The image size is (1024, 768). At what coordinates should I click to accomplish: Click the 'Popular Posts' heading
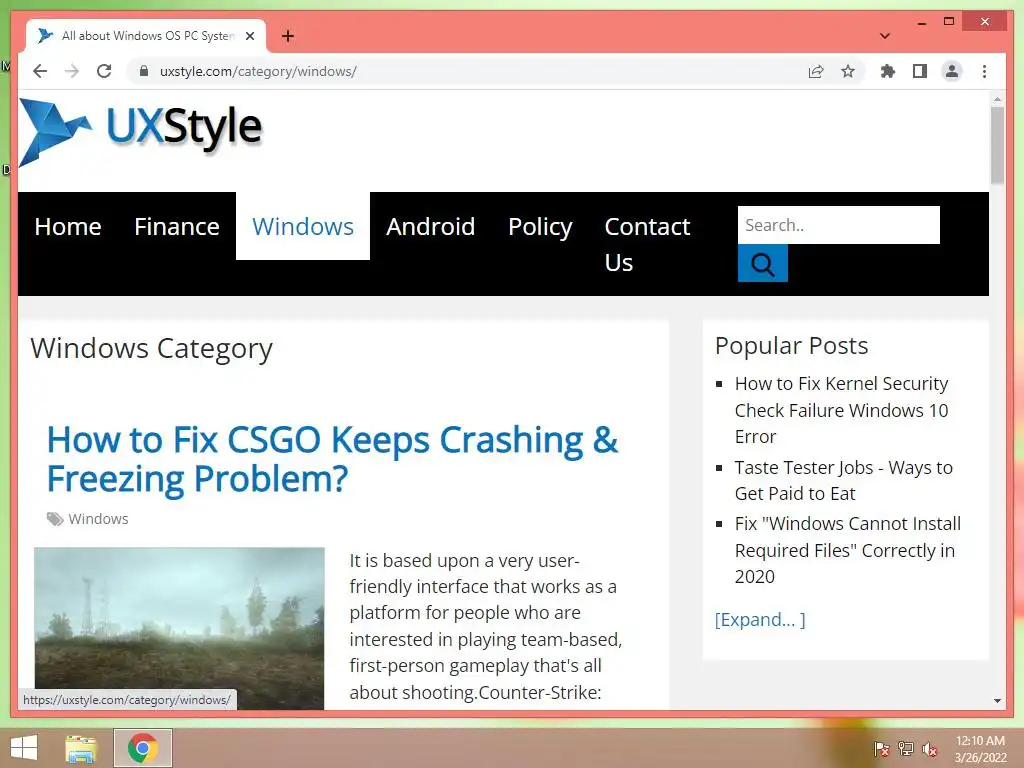[792, 345]
